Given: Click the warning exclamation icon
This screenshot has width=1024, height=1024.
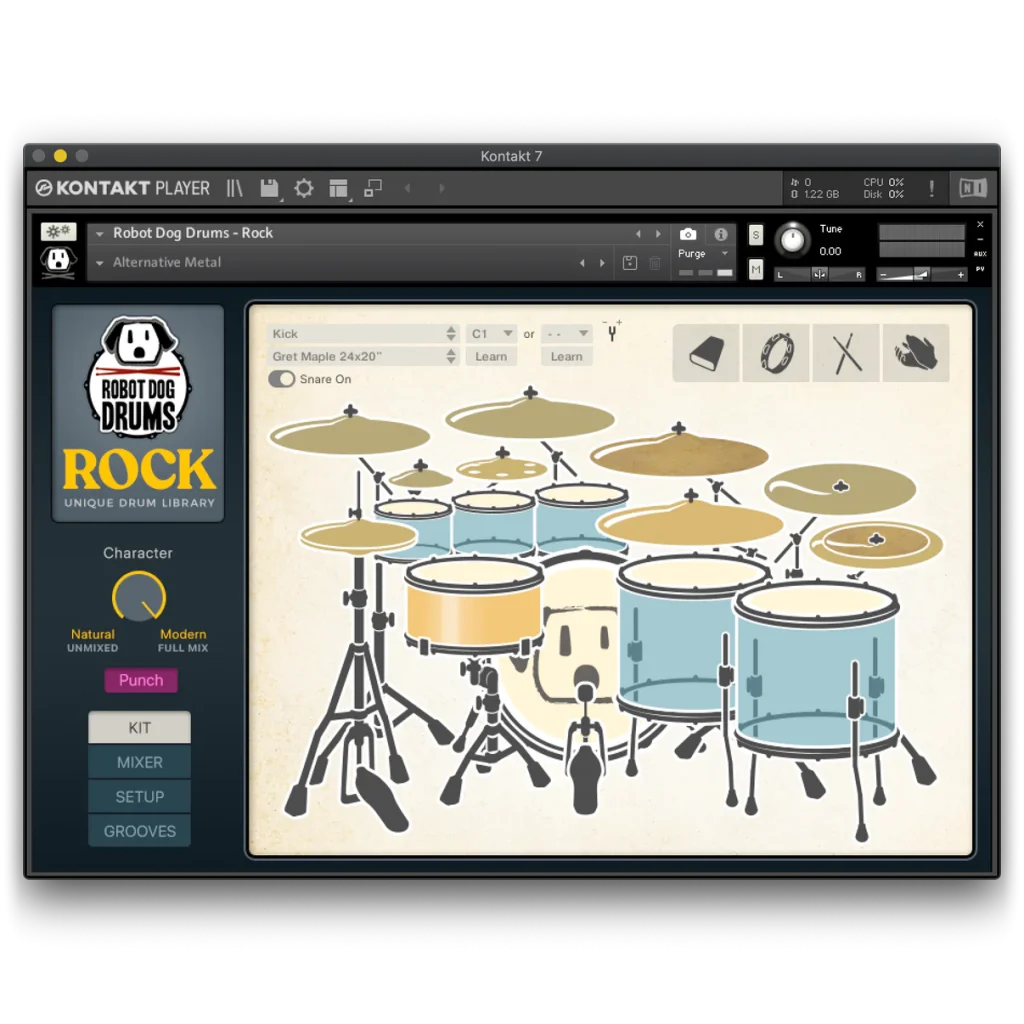Looking at the screenshot, I should click(931, 189).
